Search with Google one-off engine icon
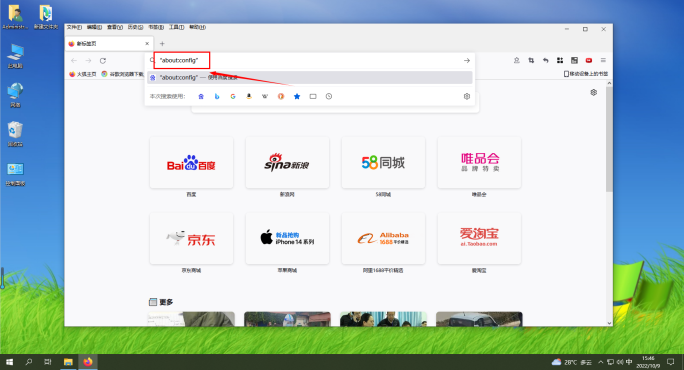 [233, 96]
